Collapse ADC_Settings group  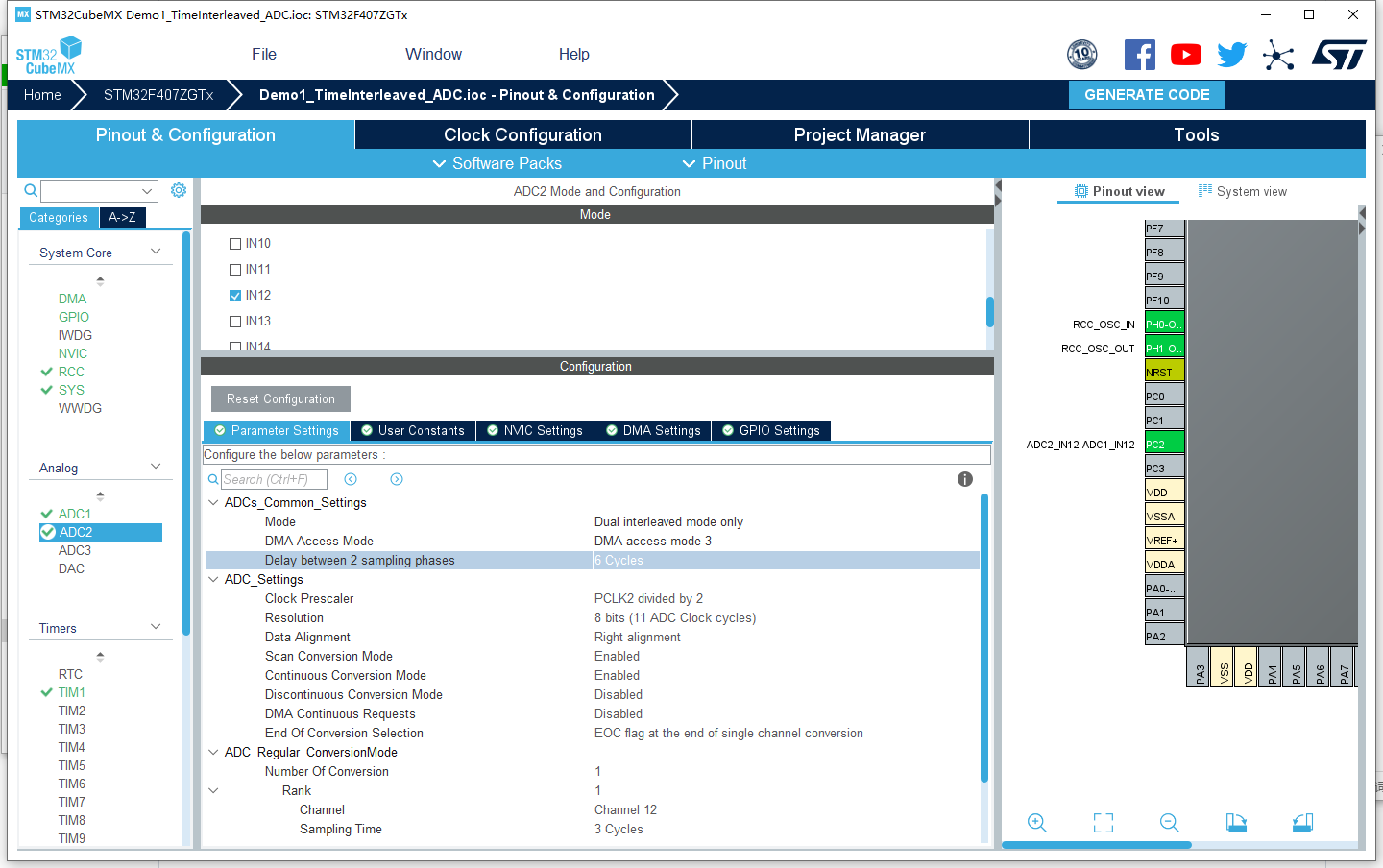[213, 579]
